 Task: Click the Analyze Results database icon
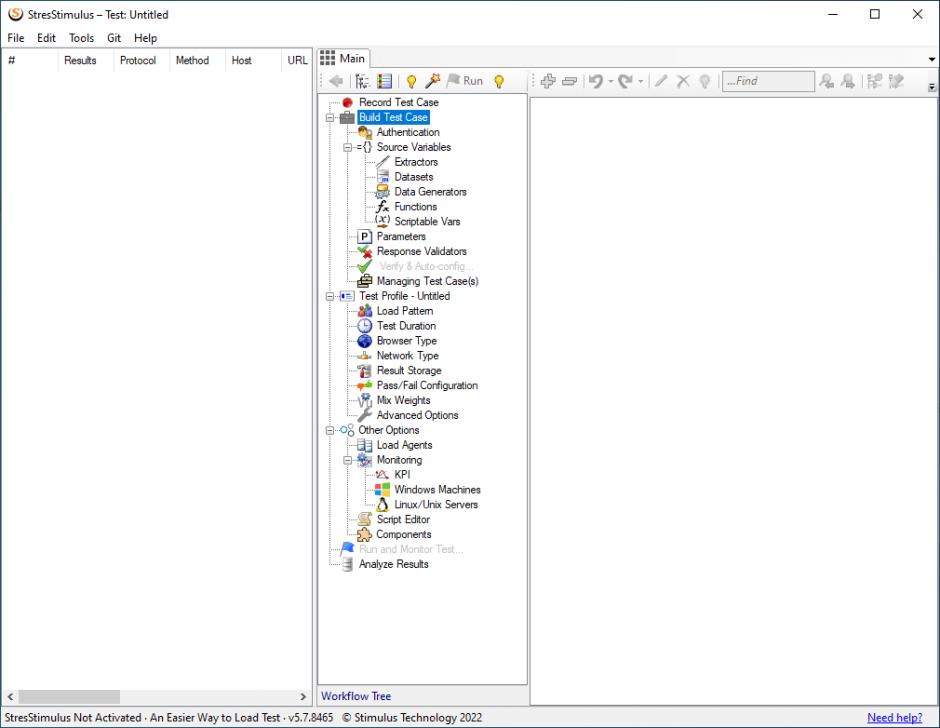[347, 564]
